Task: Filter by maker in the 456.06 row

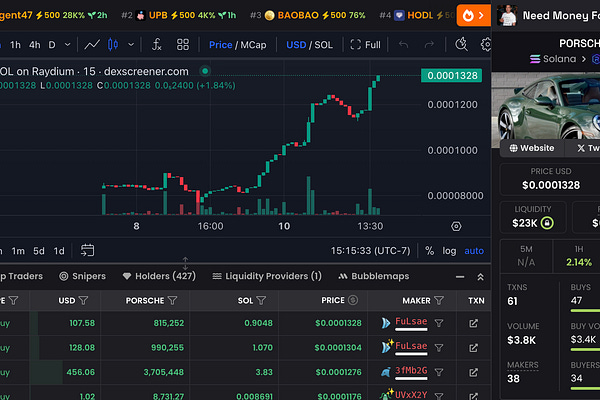Action: [439, 372]
